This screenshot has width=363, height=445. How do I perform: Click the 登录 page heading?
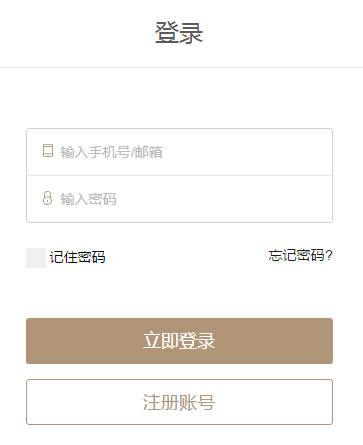pos(179,33)
